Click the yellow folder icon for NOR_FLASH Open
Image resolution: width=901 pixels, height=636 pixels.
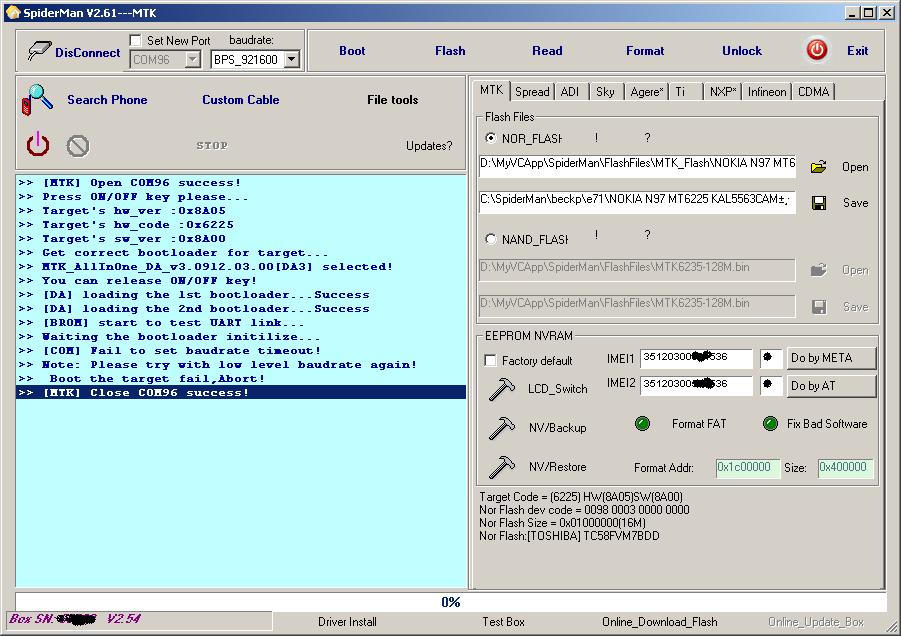coord(818,167)
